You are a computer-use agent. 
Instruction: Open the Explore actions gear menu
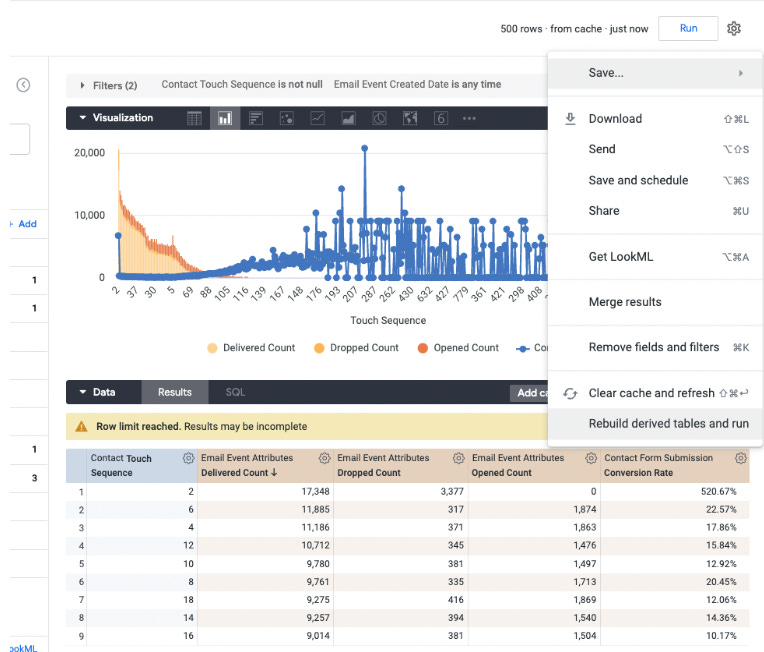734,28
